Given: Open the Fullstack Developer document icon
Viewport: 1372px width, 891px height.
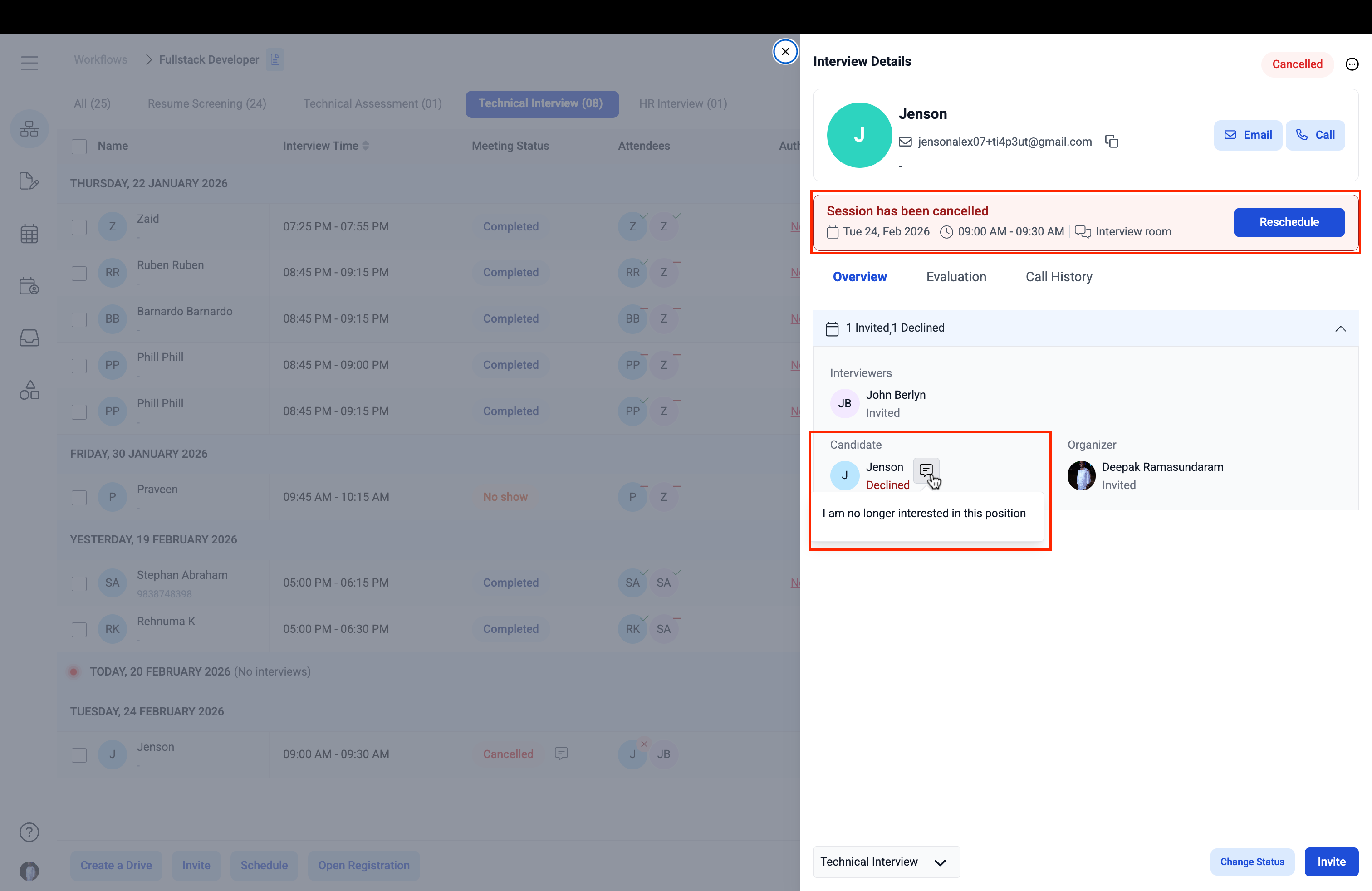Looking at the screenshot, I should click(275, 59).
